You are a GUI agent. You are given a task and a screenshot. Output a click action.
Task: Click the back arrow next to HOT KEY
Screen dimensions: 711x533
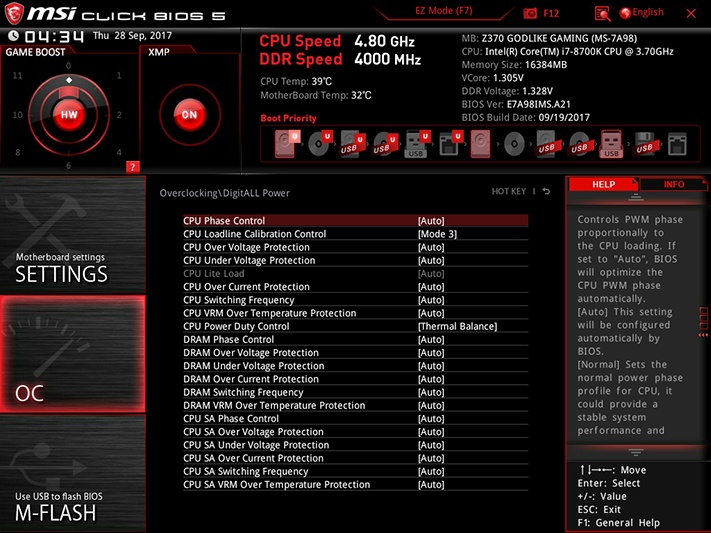(546, 191)
